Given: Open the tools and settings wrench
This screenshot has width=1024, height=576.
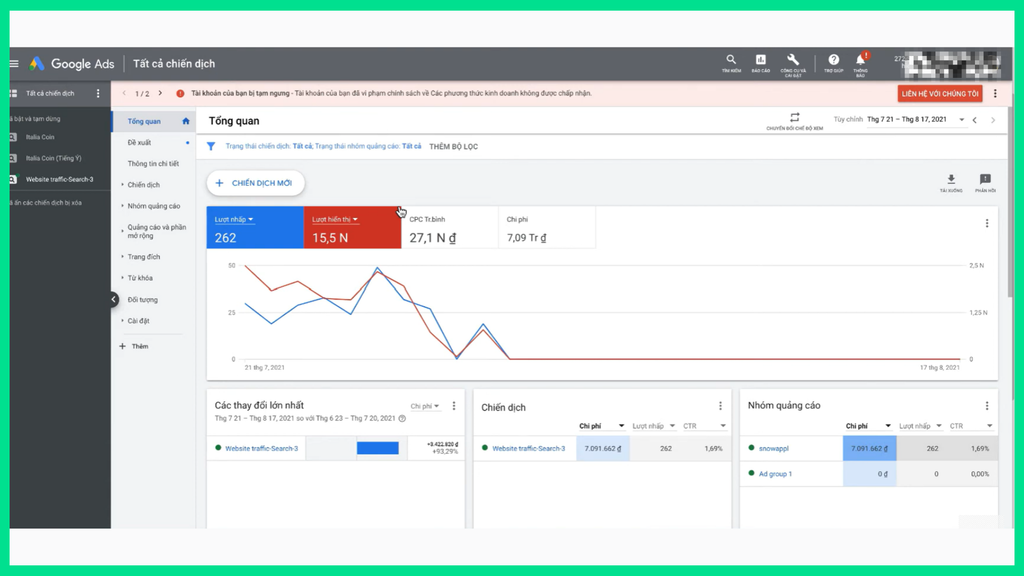Looking at the screenshot, I should point(793,64).
